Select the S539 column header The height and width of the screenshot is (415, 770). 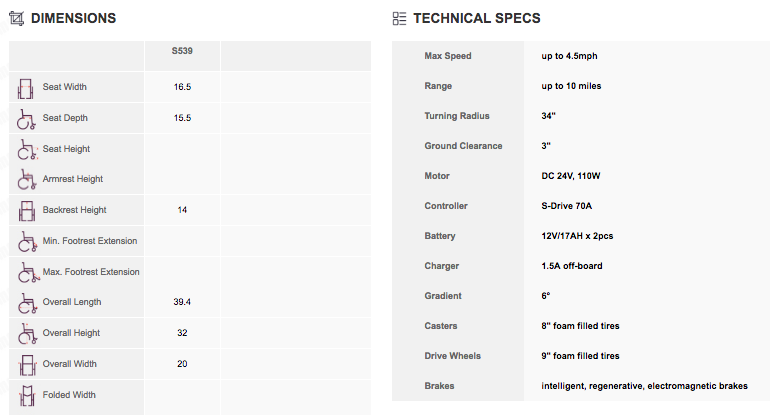point(182,51)
